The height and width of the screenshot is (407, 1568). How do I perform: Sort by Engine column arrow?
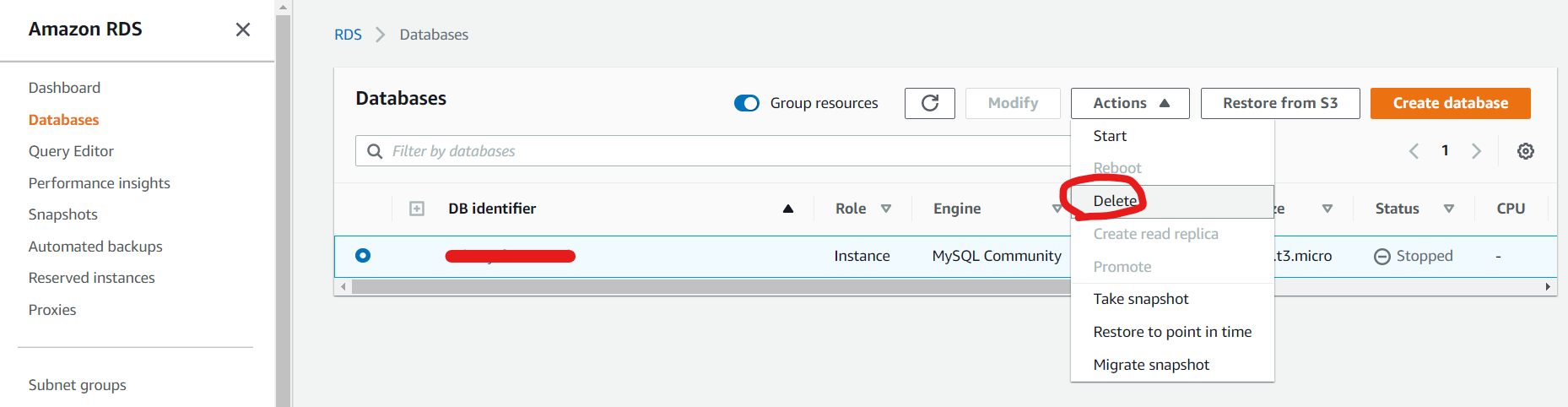click(1057, 209)
